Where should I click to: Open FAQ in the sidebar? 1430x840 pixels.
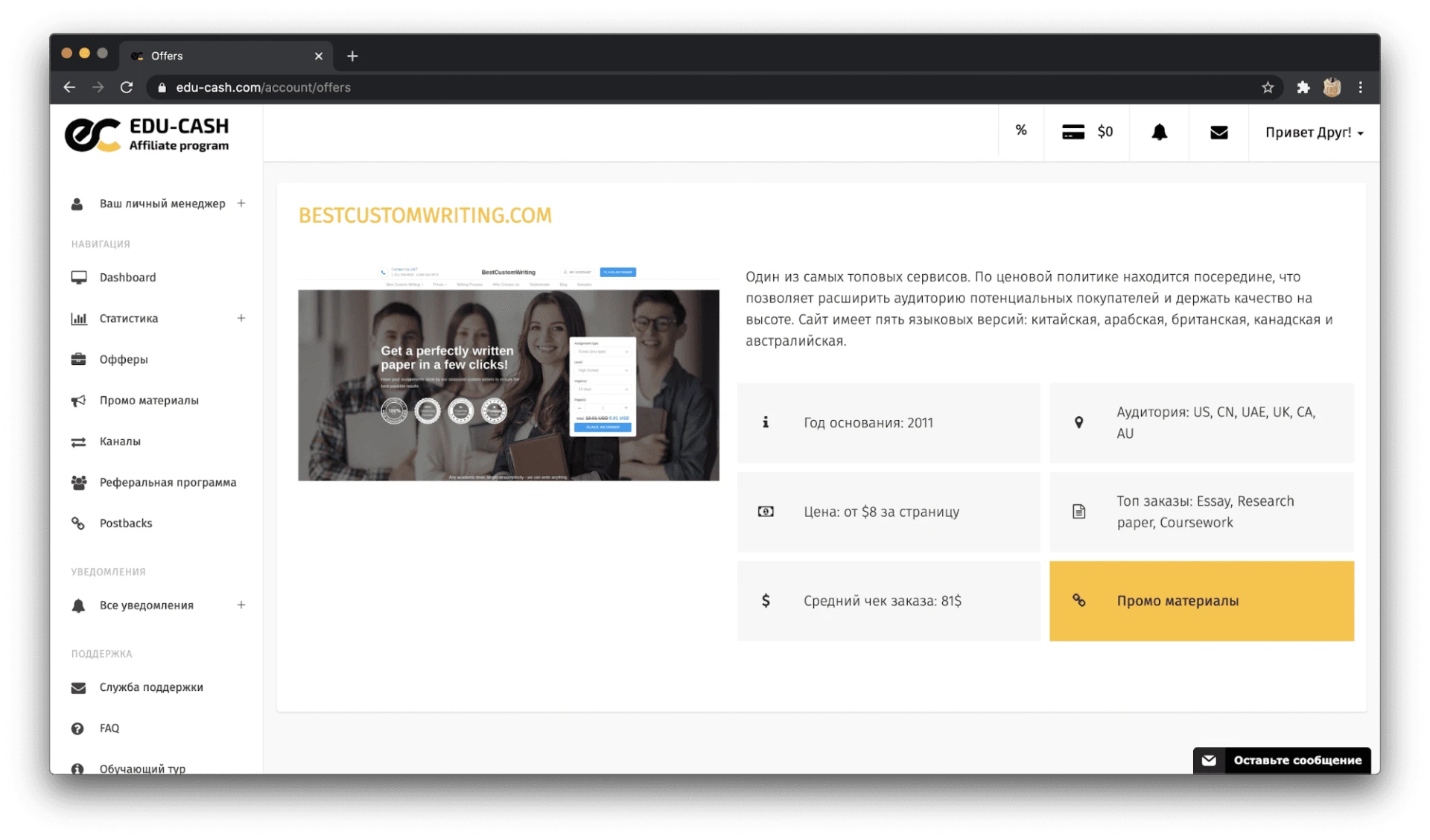pyautogui.click(x=109, y=728)
